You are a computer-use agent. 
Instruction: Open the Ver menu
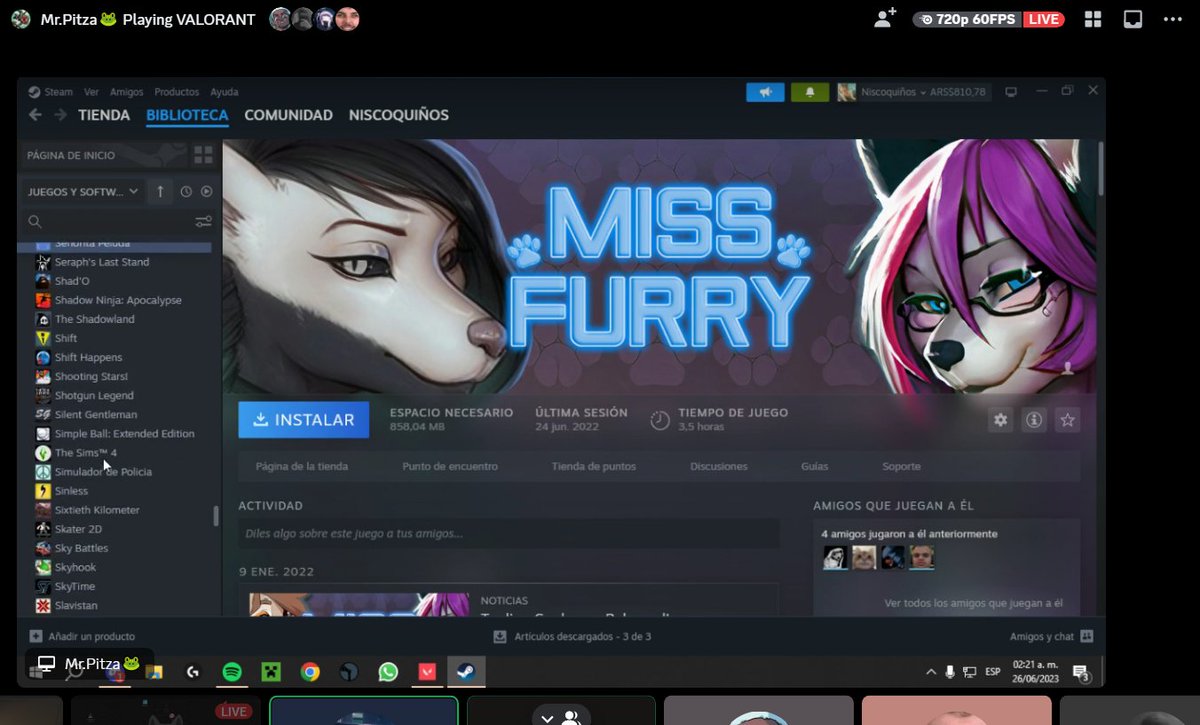point(91,92)
